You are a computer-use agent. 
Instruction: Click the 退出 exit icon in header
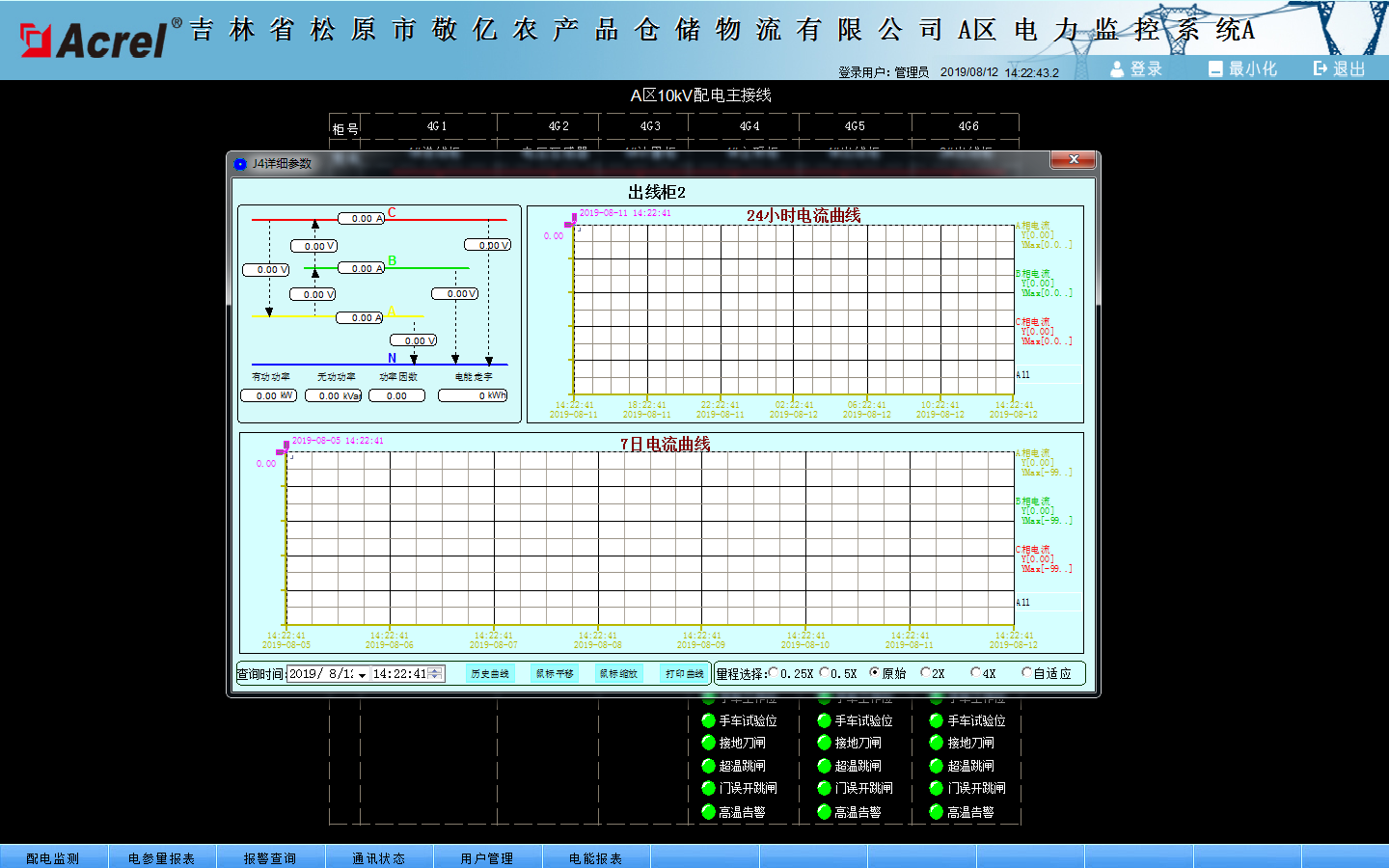[x=1320, y=68]
